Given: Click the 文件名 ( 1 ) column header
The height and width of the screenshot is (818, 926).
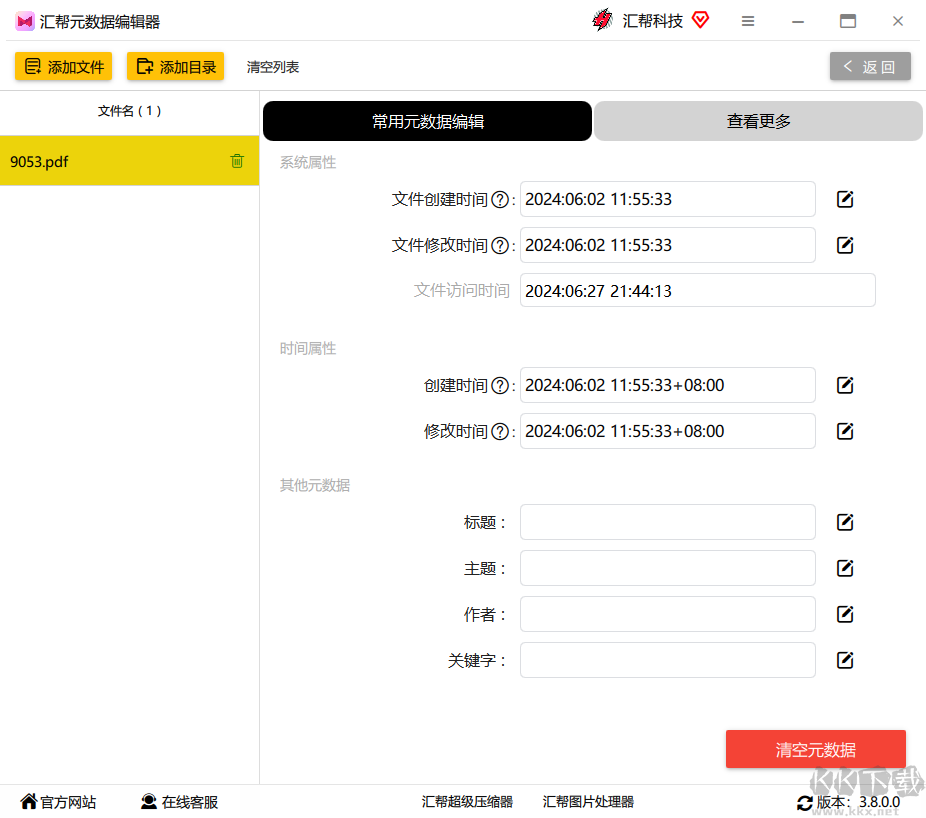Looking at the screenshot, I should click(129, 111).
